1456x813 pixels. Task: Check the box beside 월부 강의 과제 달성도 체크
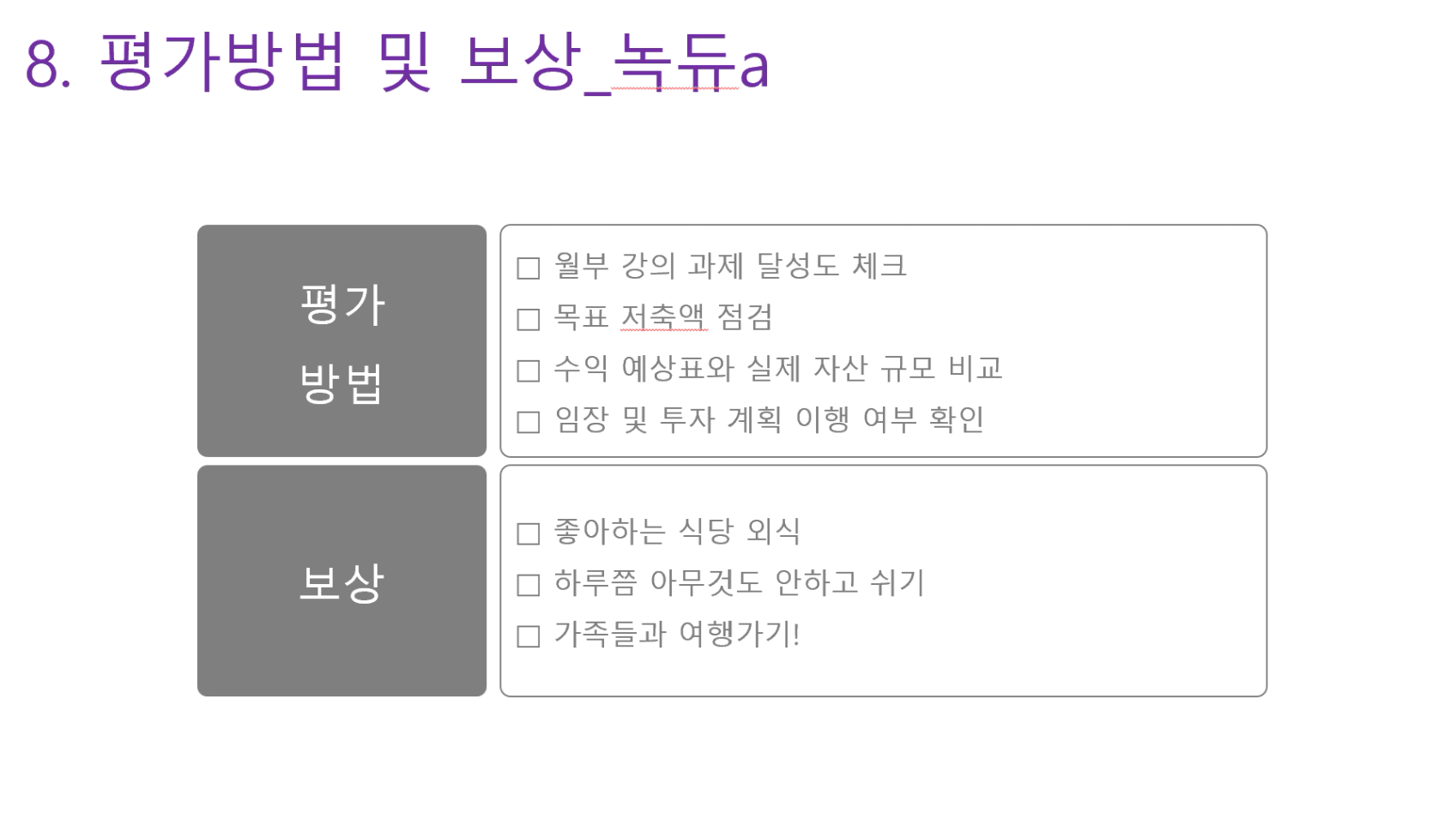click(529, 268)
